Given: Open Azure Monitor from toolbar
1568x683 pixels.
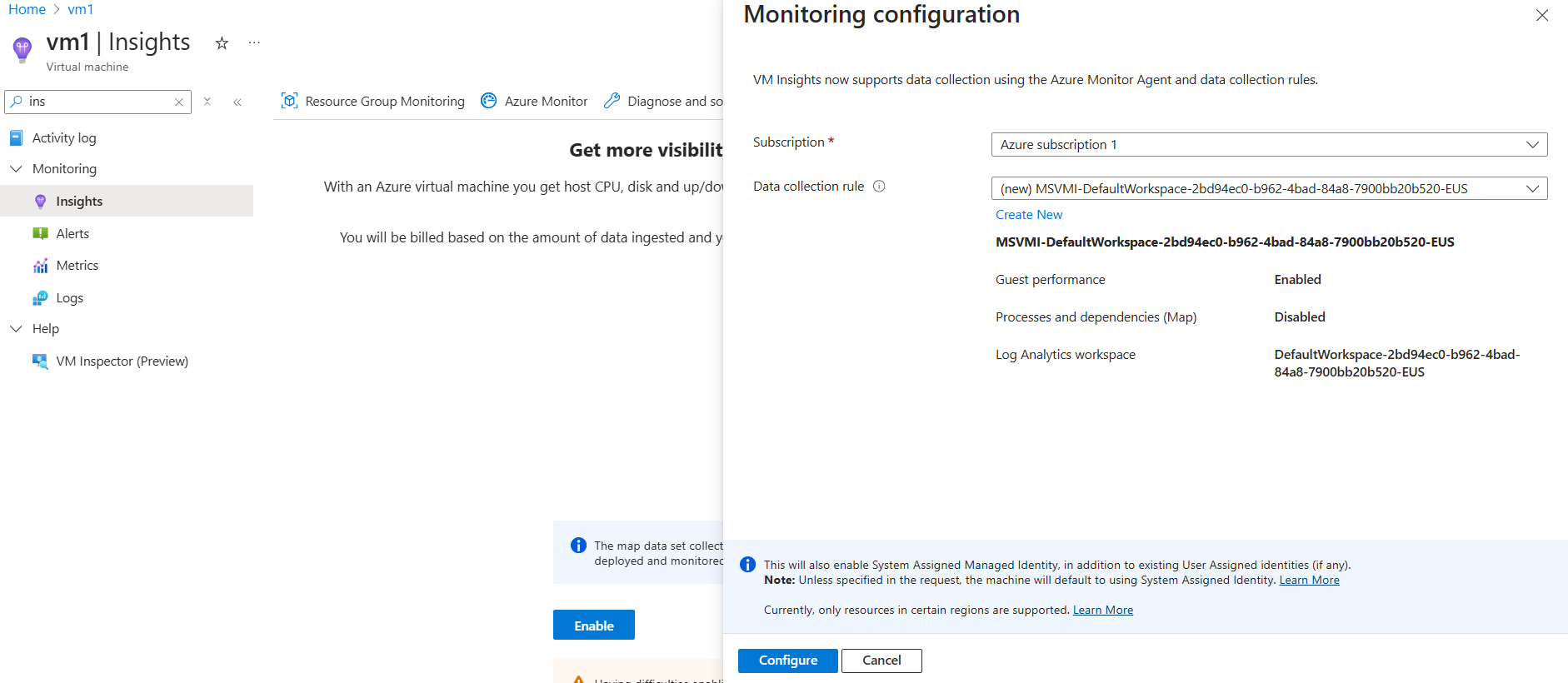Looking at the screenshot, I should point(534,101).
